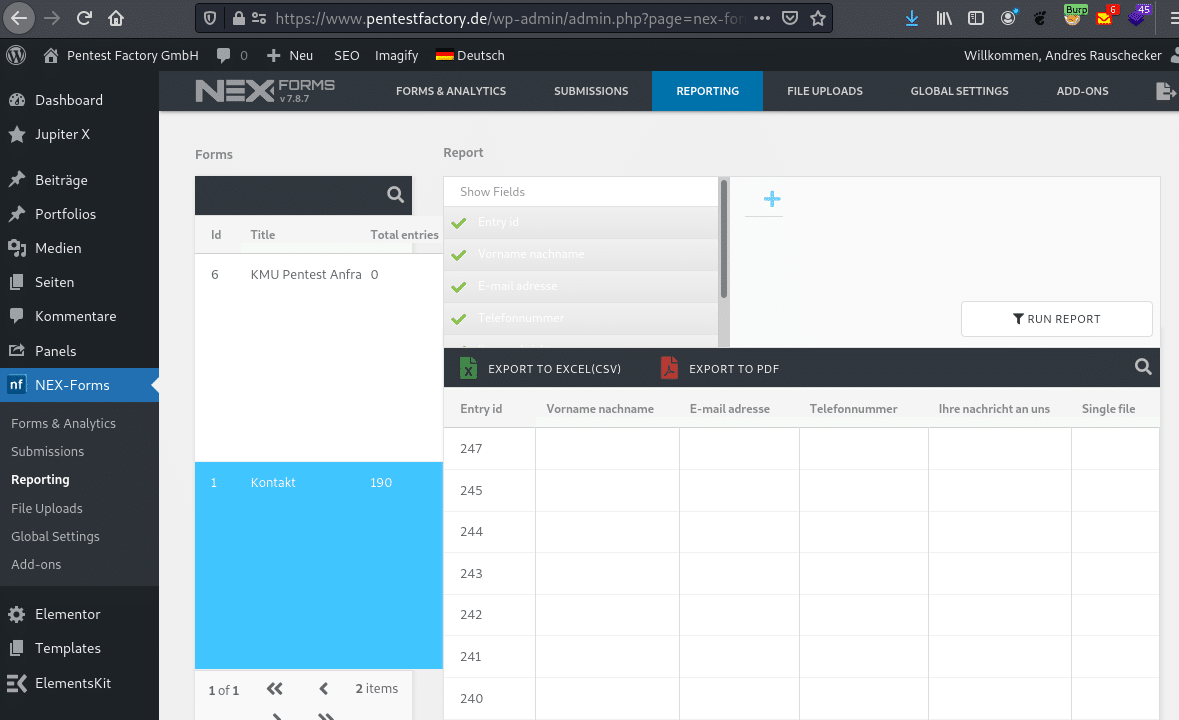Screen dimensions: 1179x720
Task: Click the NEX-Forms logo
Action: point(265,91)
